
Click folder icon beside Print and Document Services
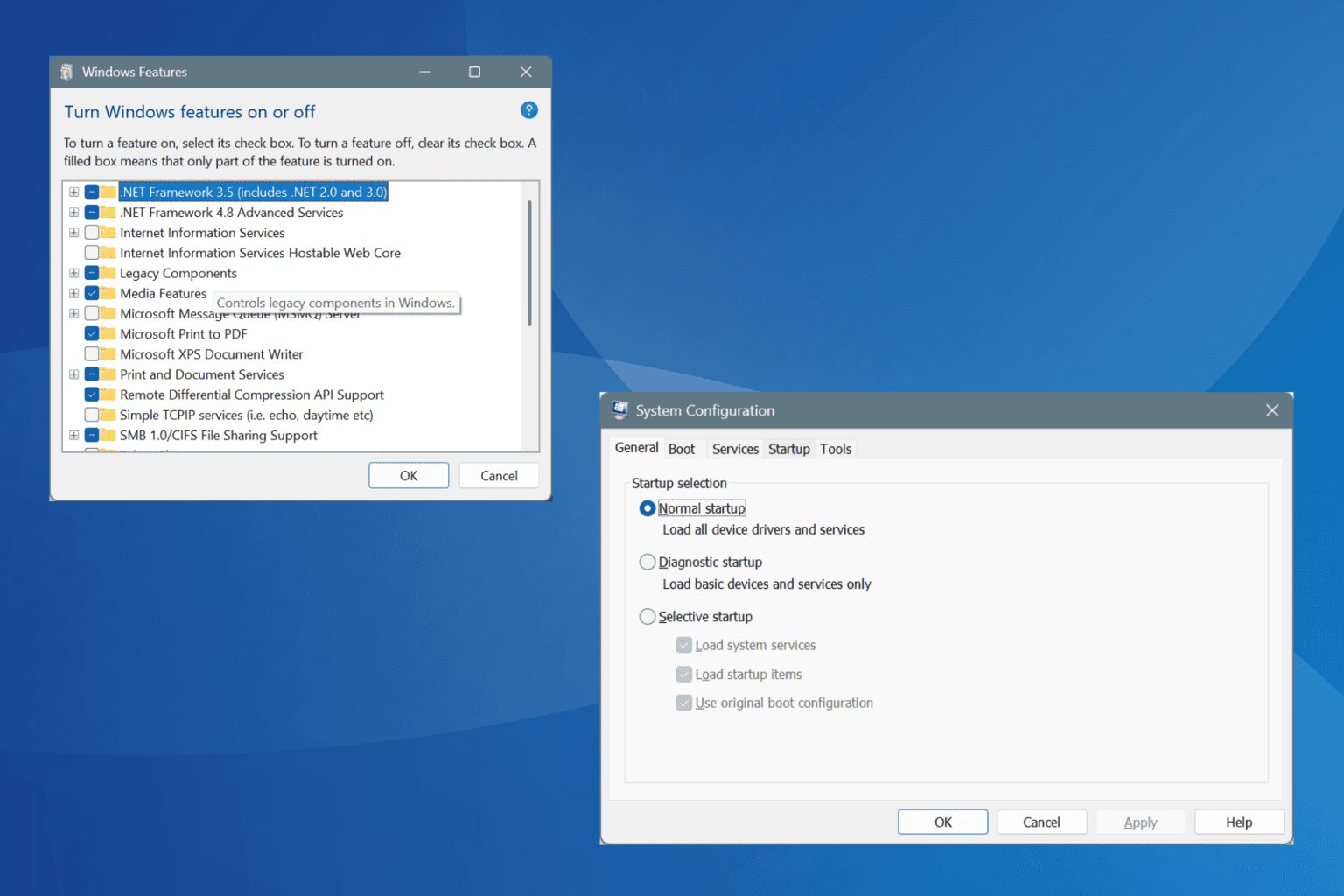click(108, 374)
